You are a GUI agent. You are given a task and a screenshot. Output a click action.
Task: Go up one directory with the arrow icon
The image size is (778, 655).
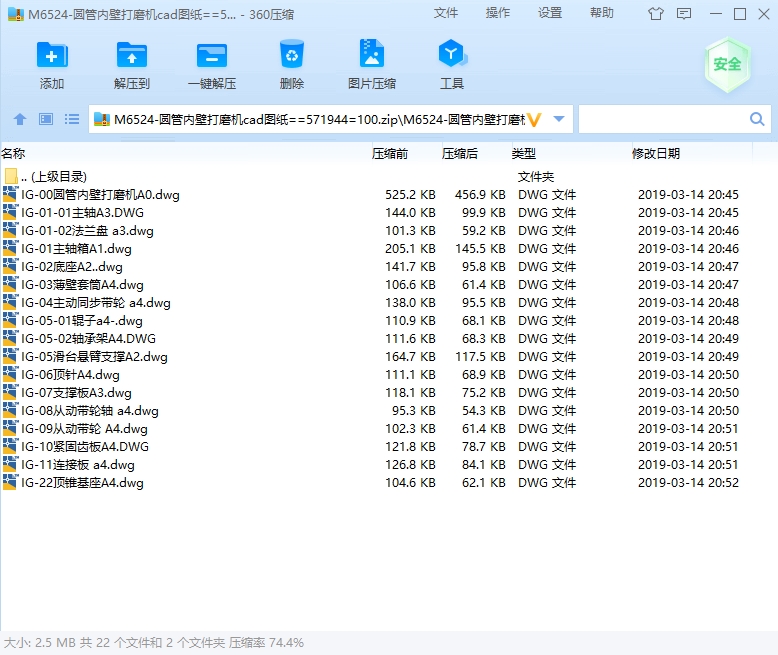coord(20,119)
